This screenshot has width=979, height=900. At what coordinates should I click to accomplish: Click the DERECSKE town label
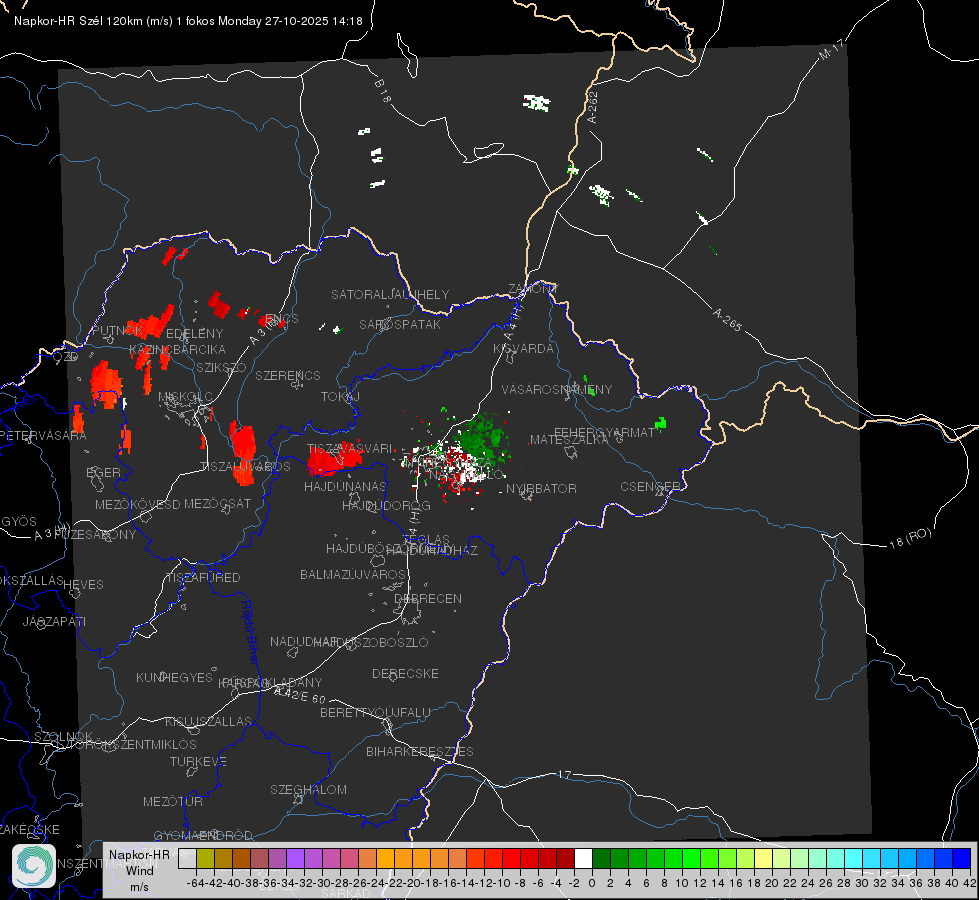tap(405, 673)
